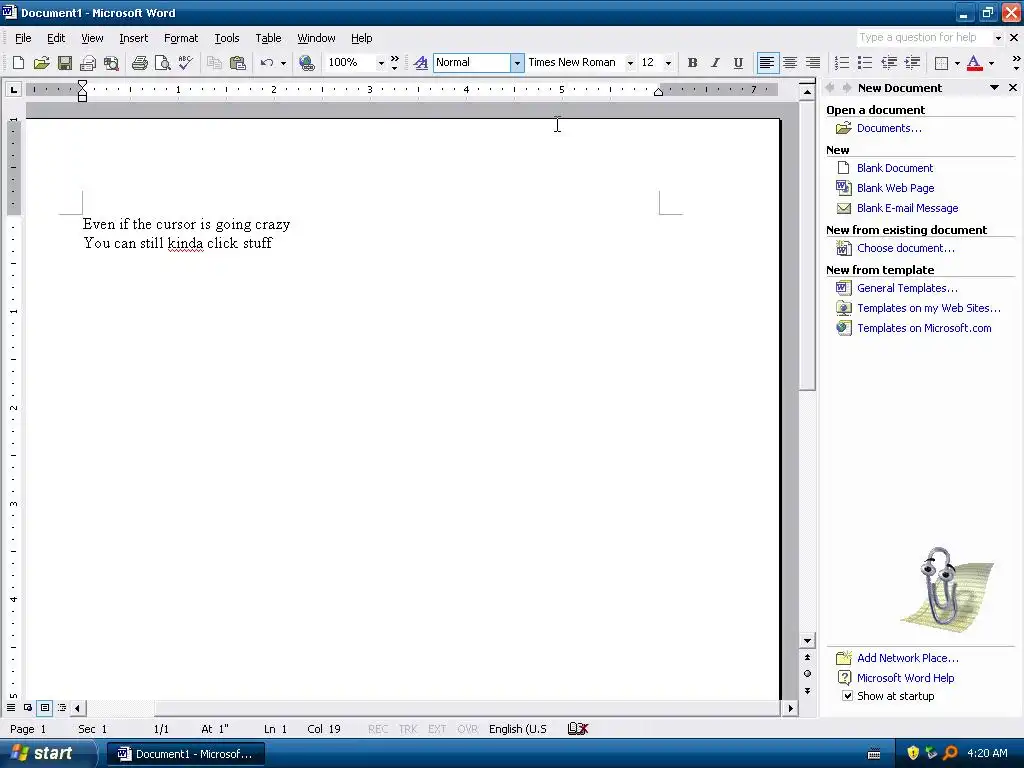Expand the Undo history dropdown arrow
The height and width of the screenshot is (768, 1024).
pyautogui.click(x=283, y=63)
